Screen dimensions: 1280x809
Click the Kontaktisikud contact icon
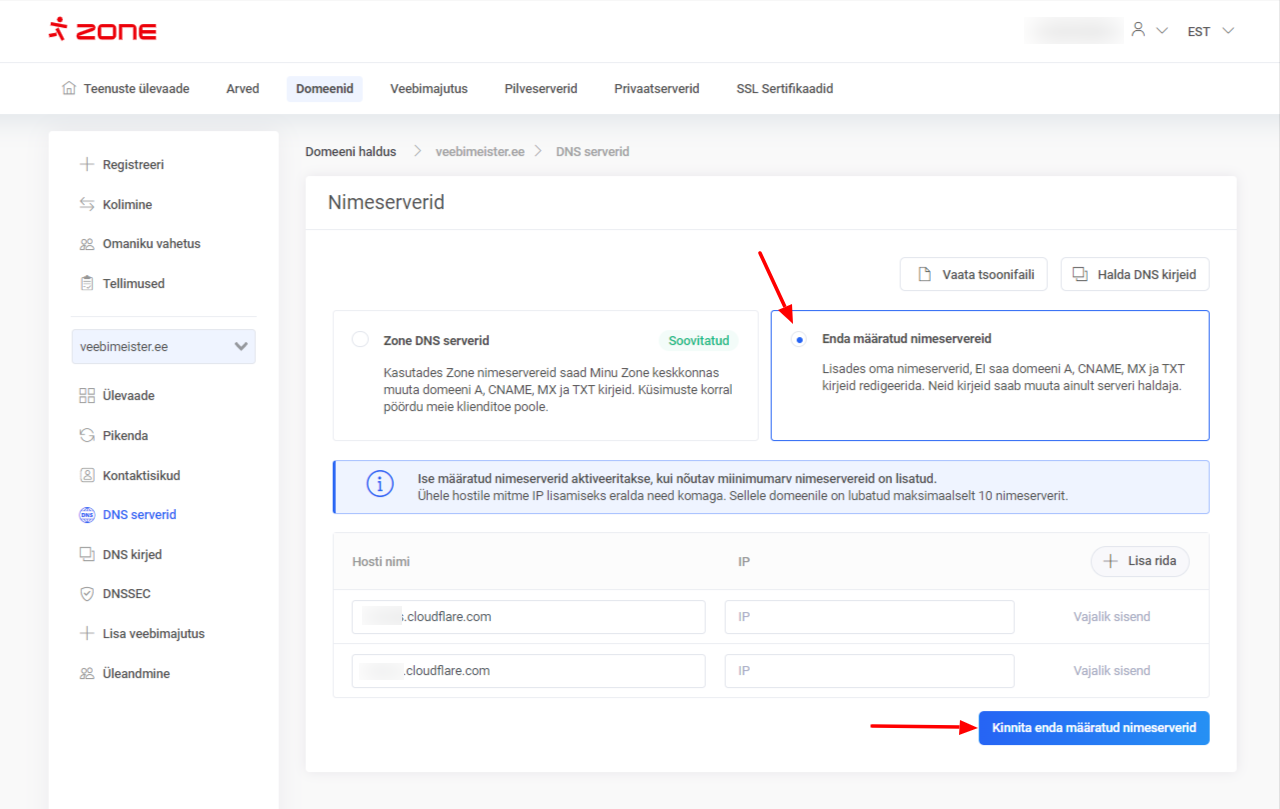(x=86, y=475)
